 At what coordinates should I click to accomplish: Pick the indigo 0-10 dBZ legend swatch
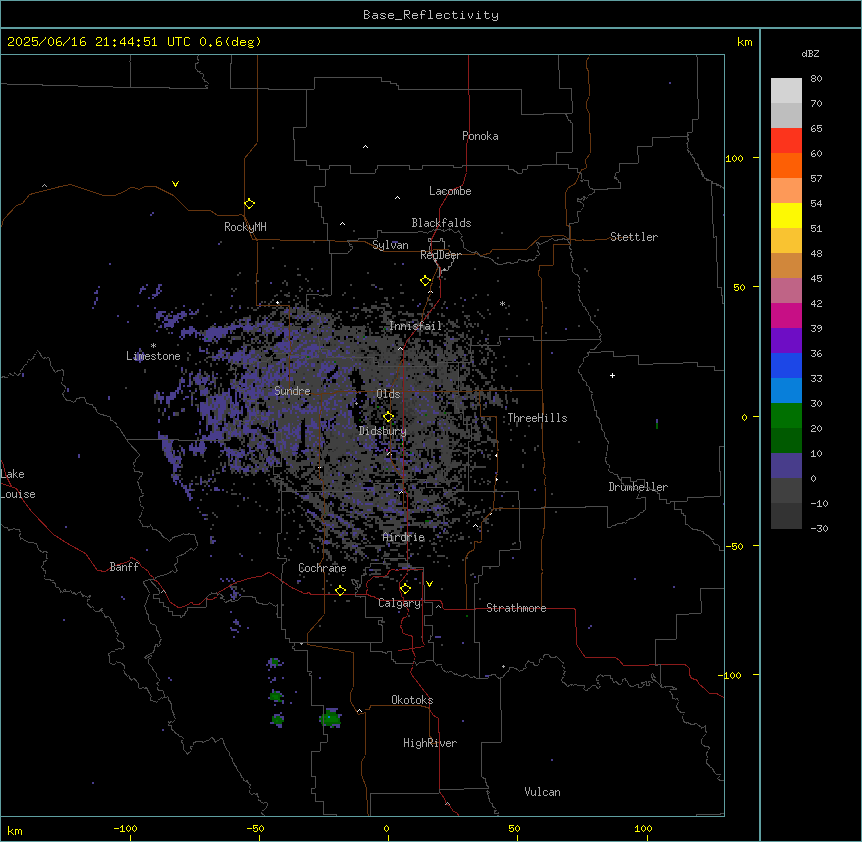click(x=786, y=466)
